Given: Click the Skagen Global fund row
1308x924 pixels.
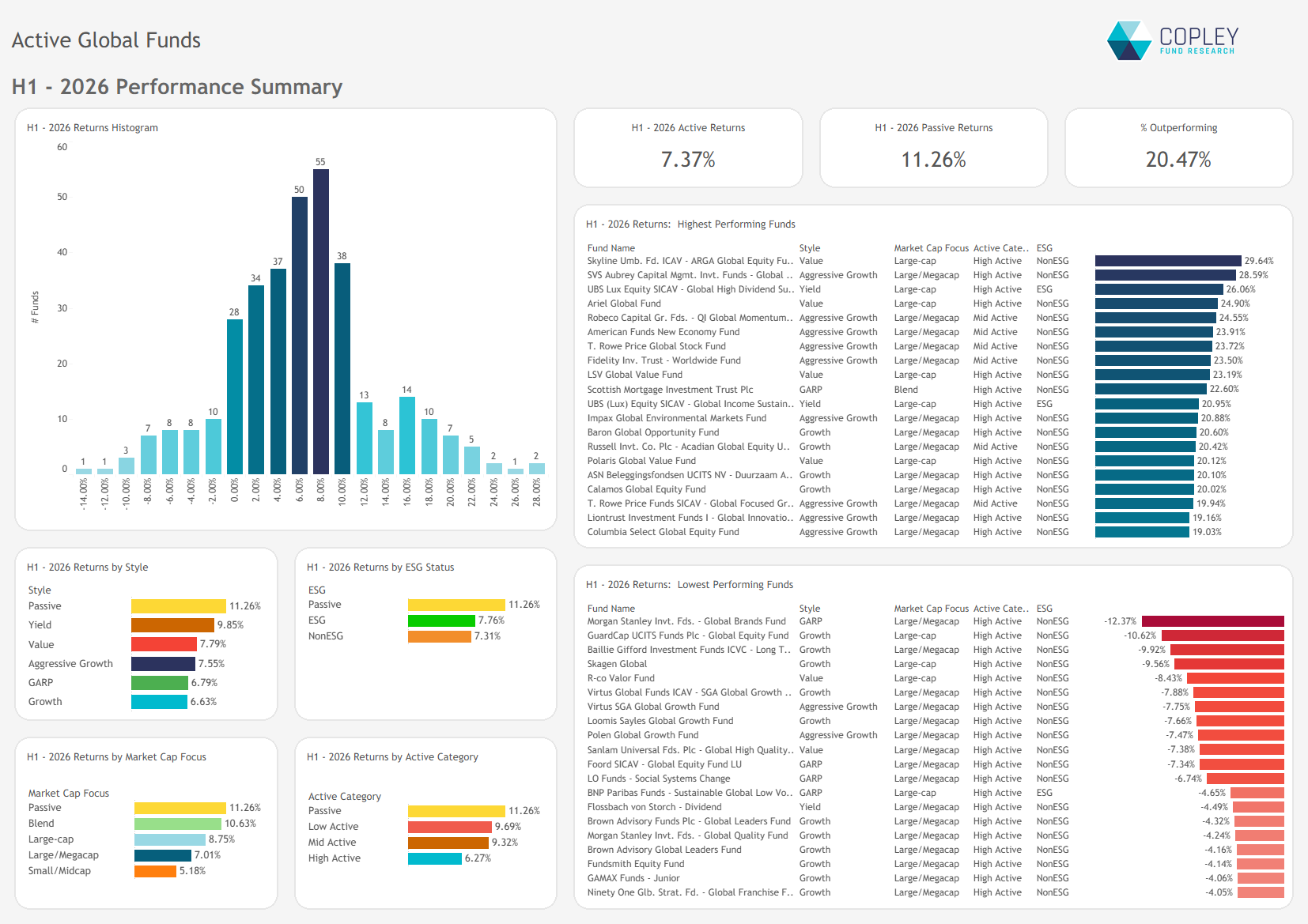Looking at the screenshot, I should (x=935, y=664).
